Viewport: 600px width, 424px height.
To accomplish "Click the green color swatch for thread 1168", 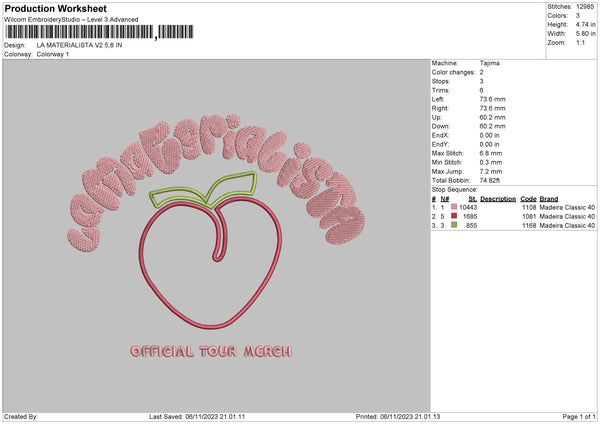I will coord(454,225).
